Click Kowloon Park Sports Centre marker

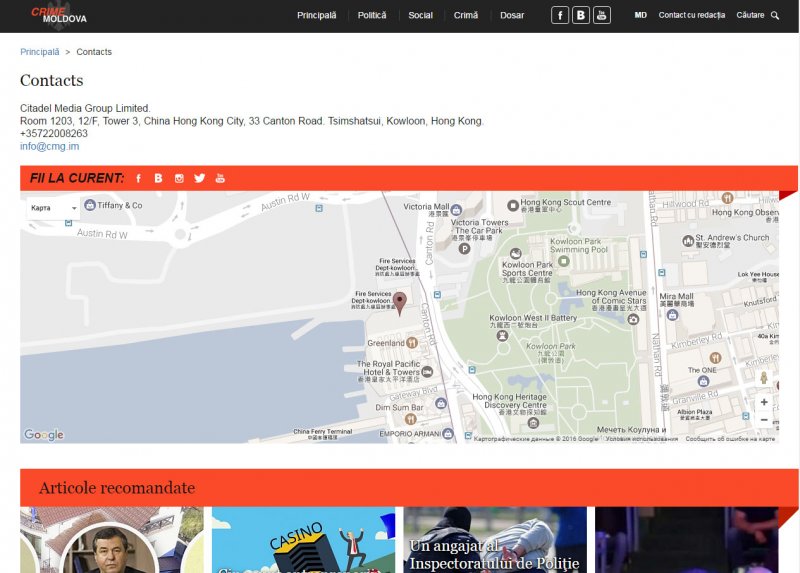(516, 254)
